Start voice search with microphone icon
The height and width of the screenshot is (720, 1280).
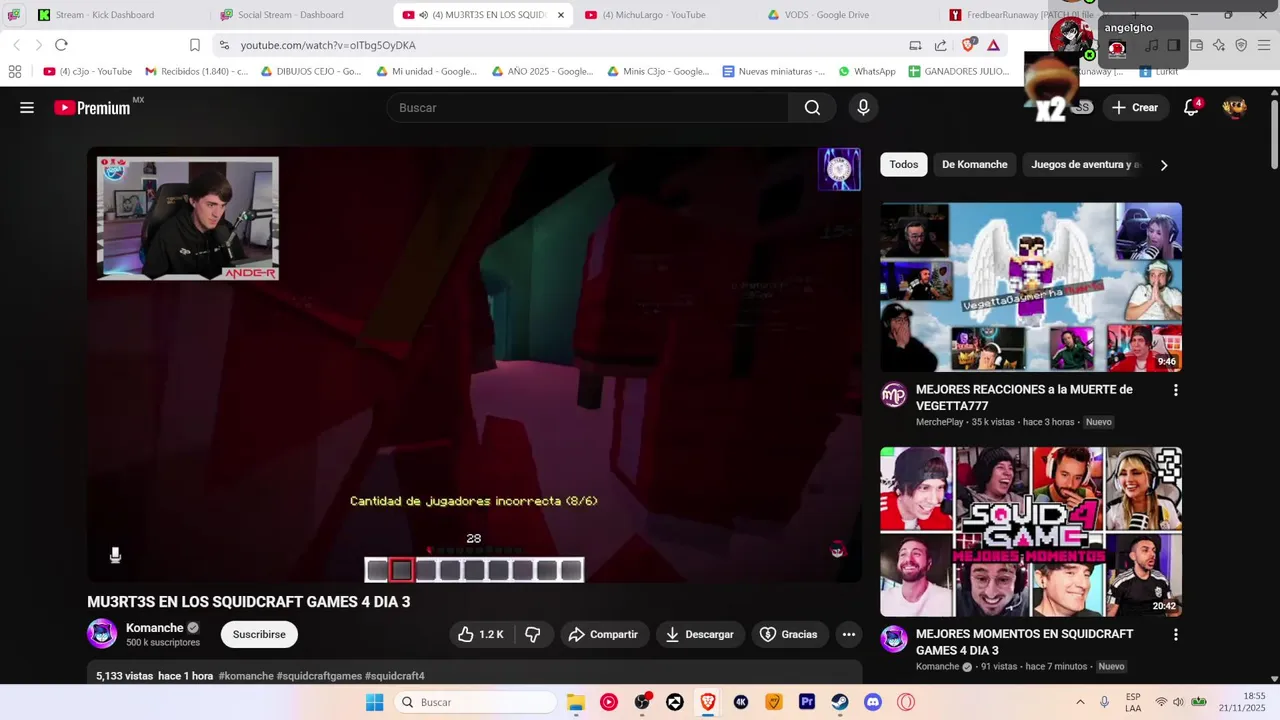(864, 108)
